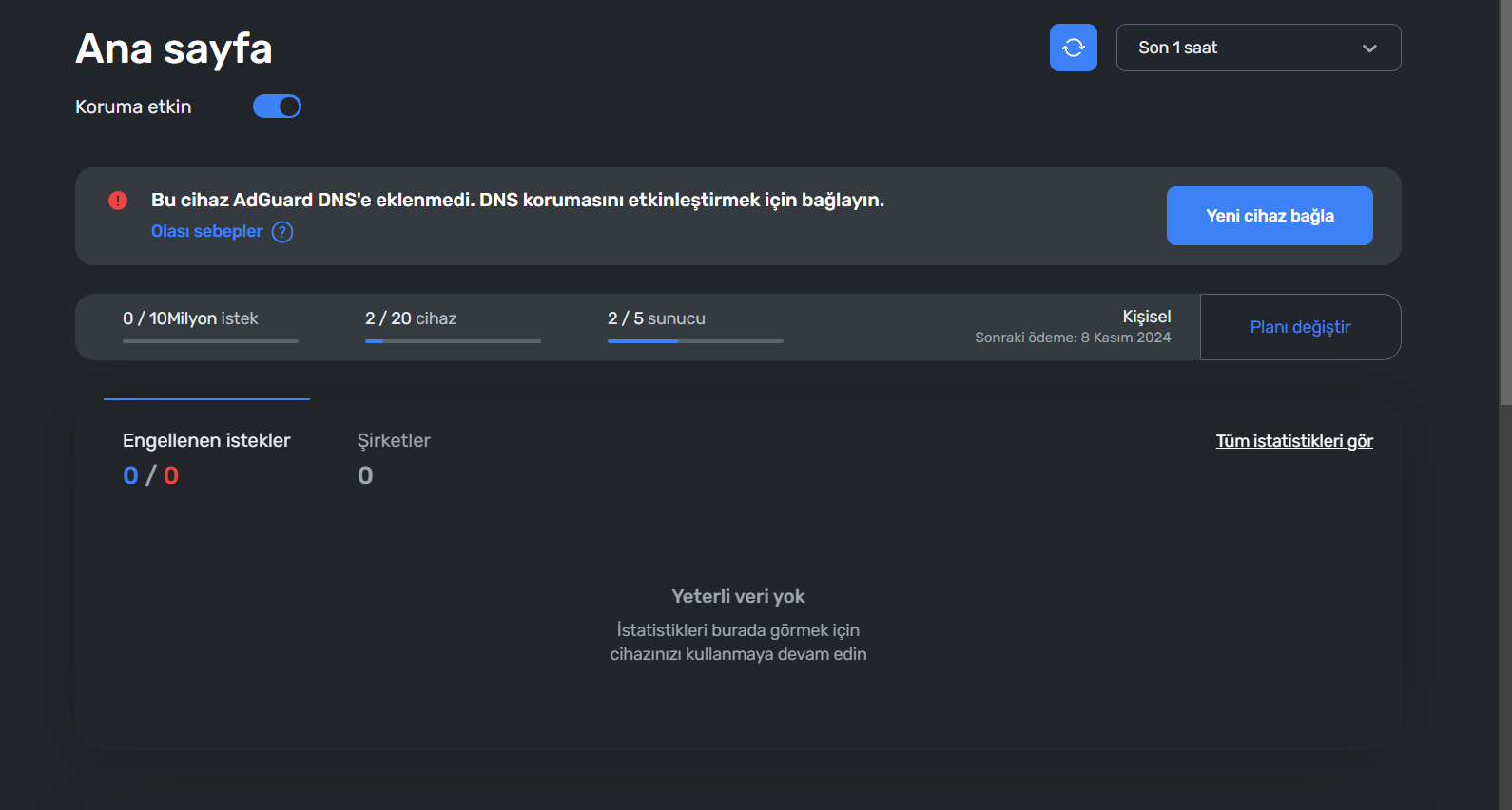The width and height of the screenshot is (1512, 810).
Task: Click the AdGuard DNS'e eklenmedi warning text
Action: pos(517,200)
